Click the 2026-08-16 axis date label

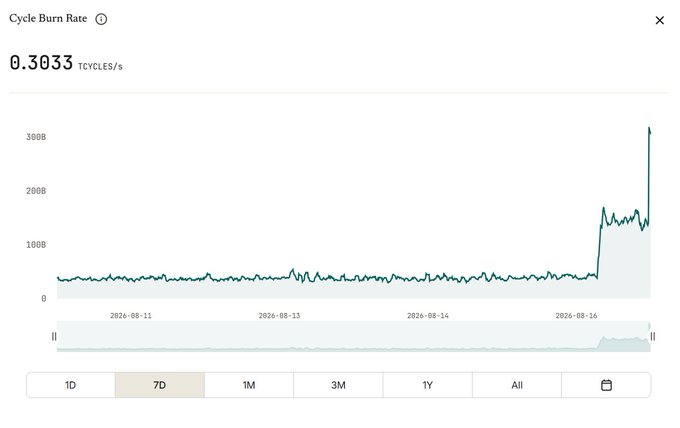click(x=576, y=316)
